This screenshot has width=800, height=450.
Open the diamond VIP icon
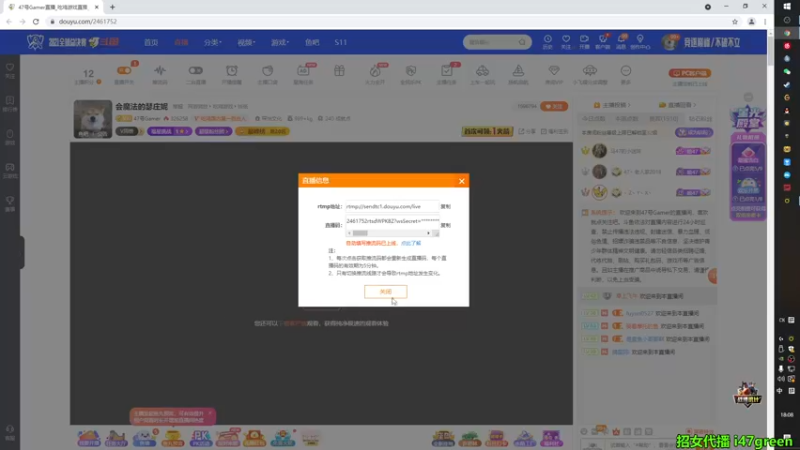pos(554,71)
